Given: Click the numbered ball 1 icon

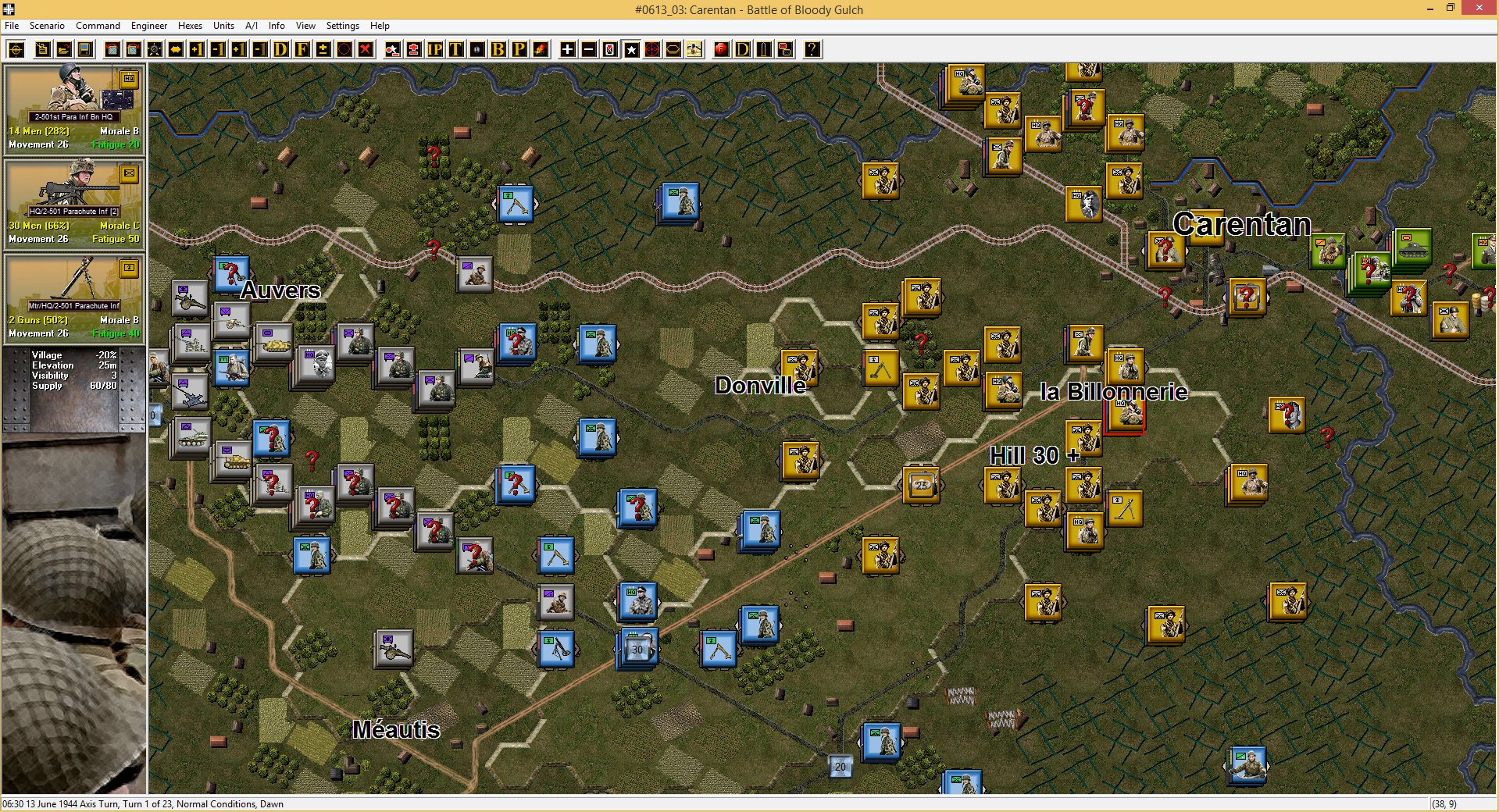Looking at the screenshot, I should coord(476,50).
